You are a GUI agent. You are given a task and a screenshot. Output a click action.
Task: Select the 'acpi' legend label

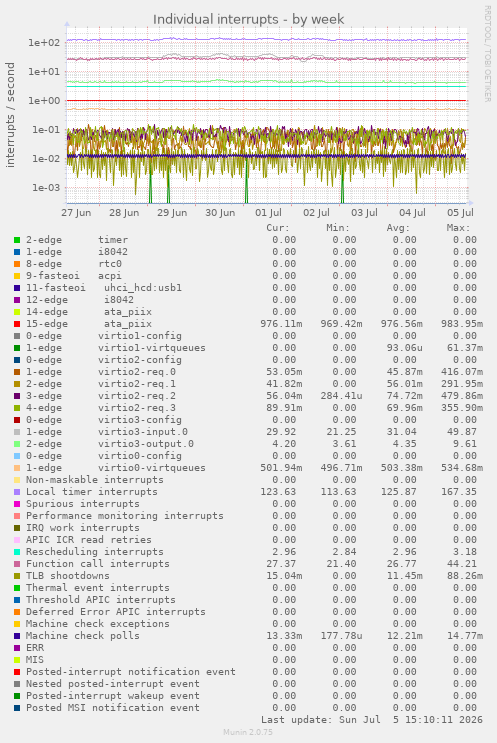click(110, 276)
